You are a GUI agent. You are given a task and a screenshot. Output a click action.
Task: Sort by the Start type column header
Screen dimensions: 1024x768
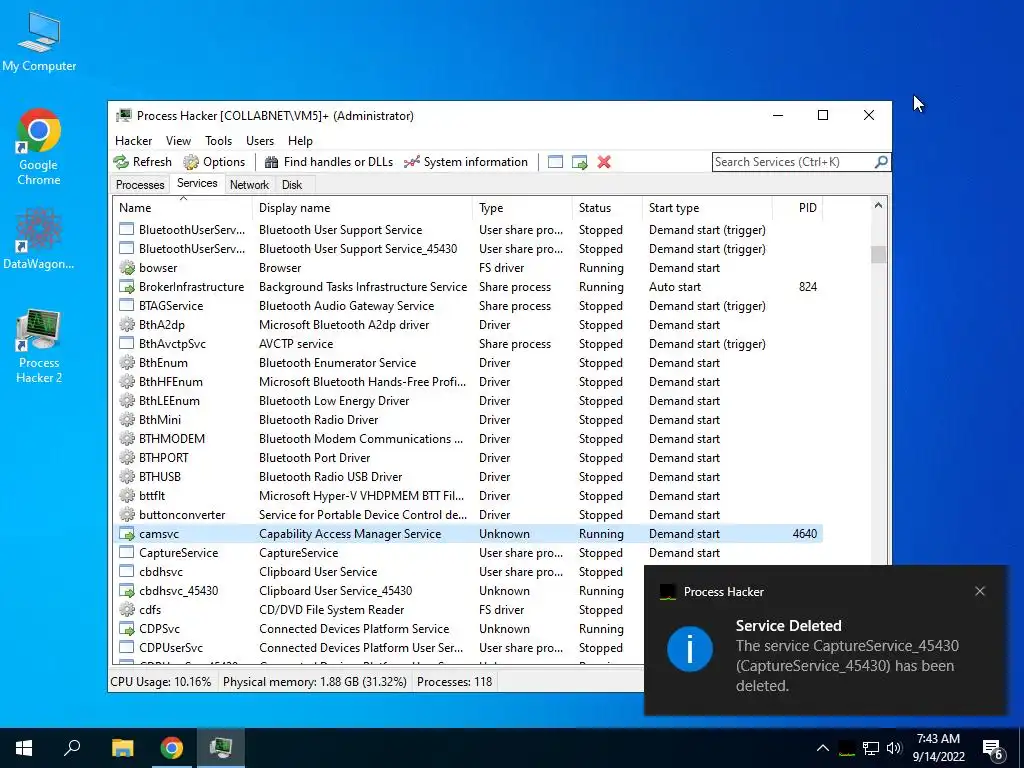707,208
